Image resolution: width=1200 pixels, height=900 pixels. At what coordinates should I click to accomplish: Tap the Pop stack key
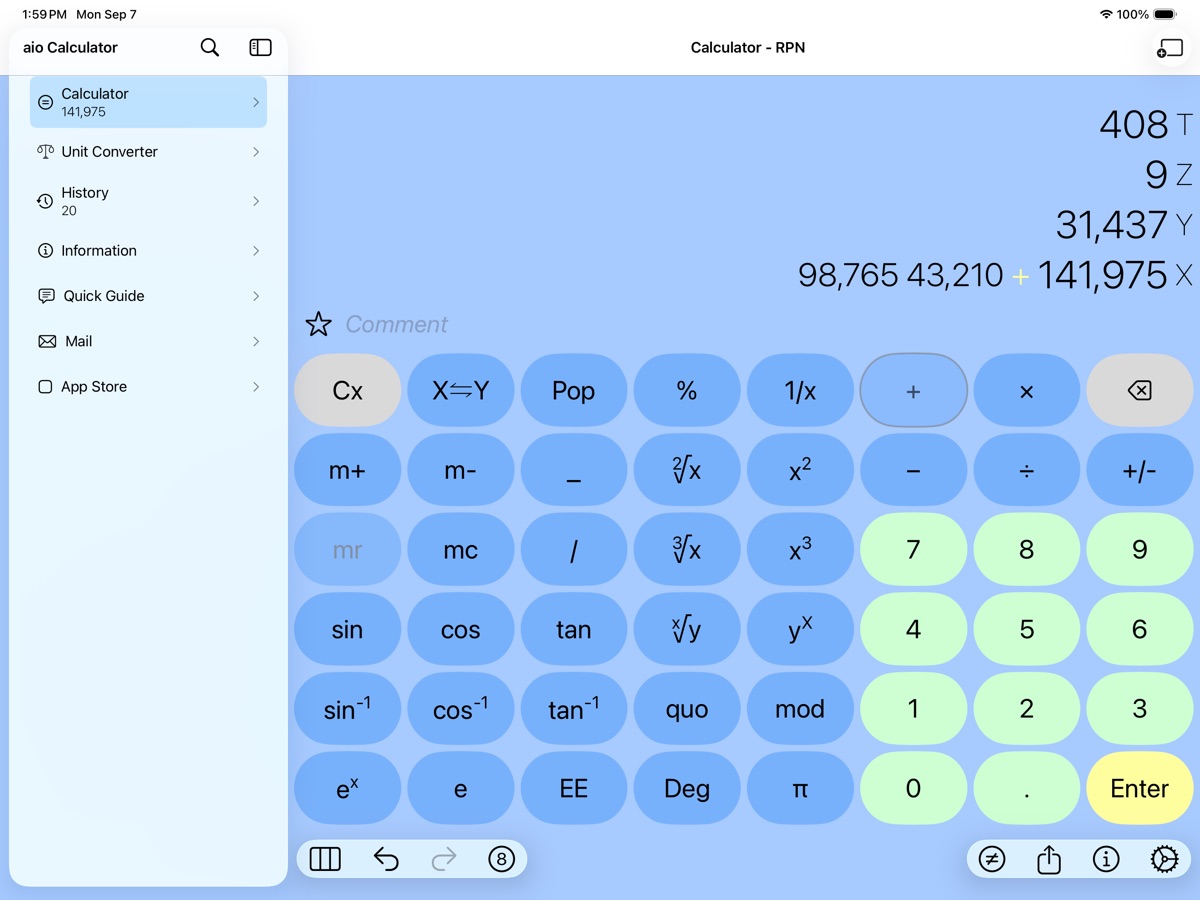pos(573,391)
